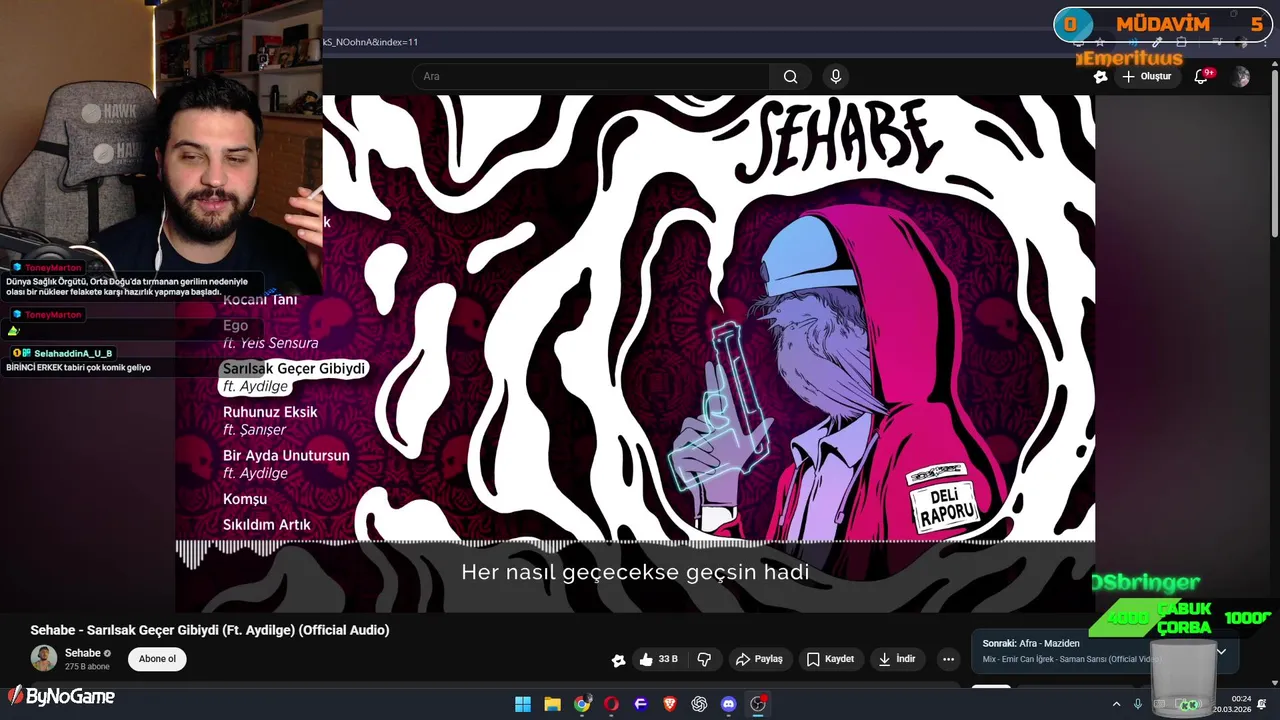Click the Ara search input field
1280x720 pixels.
tap(591, 77)
